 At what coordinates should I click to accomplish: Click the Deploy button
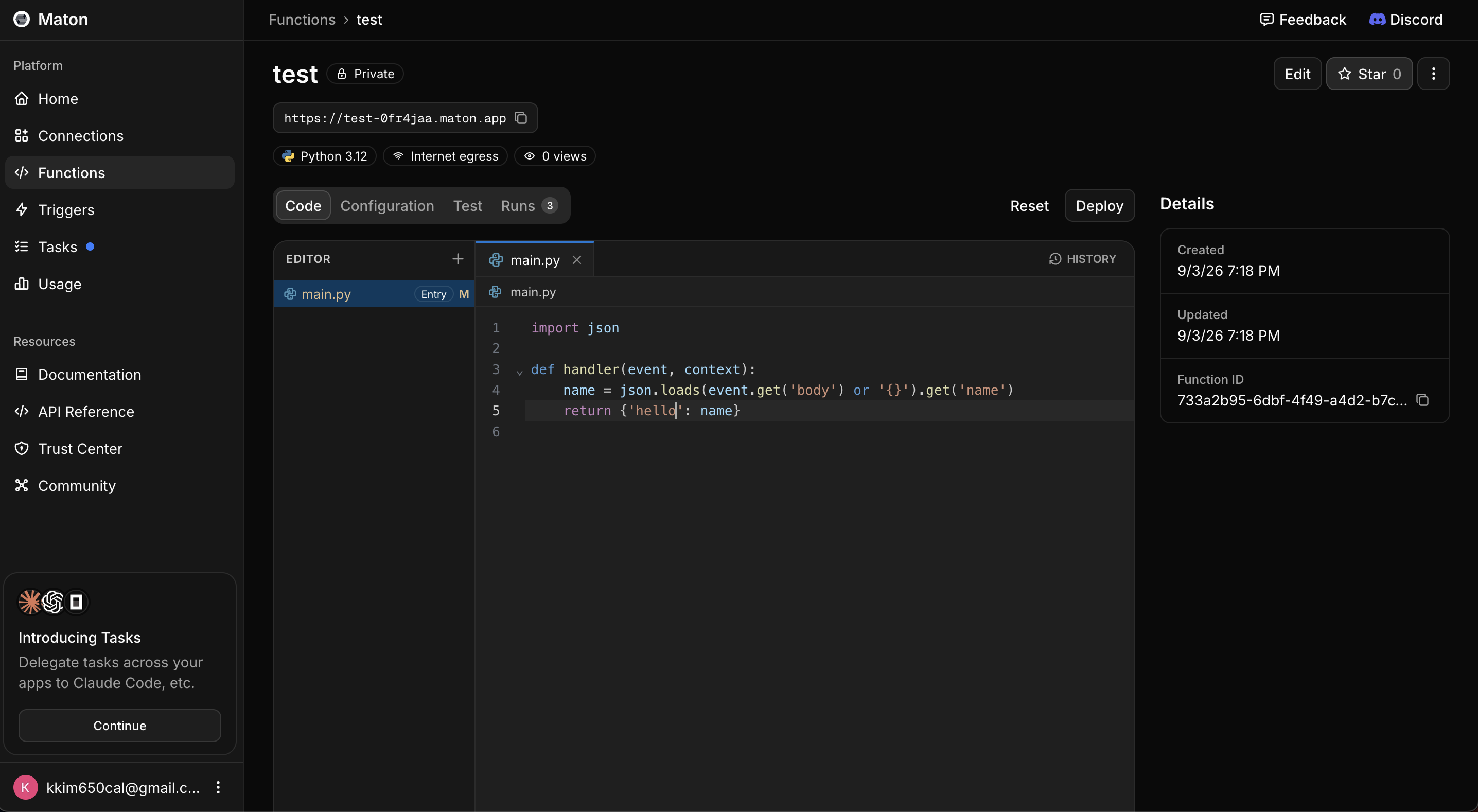point(1099,205)
